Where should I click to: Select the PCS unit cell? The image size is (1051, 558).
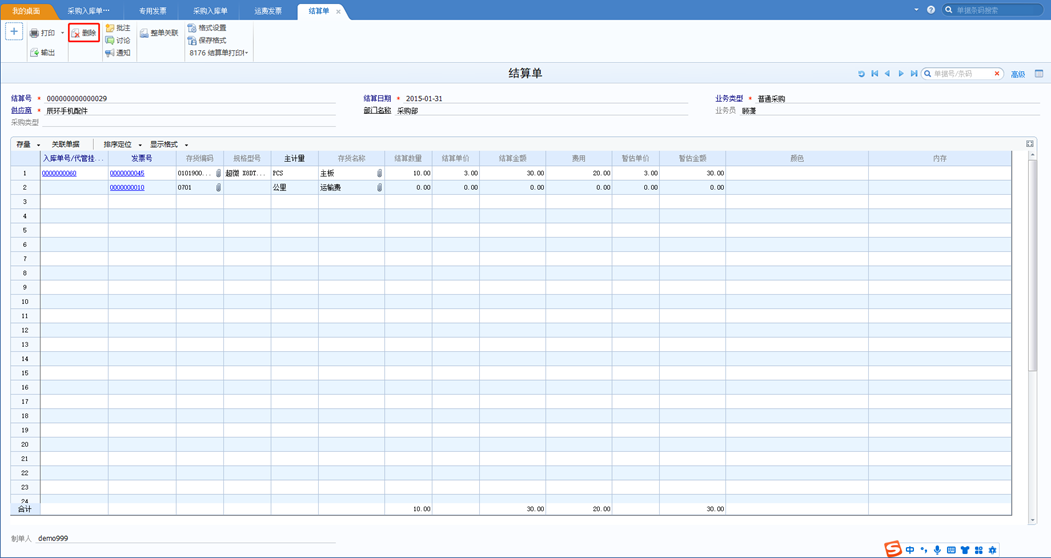(294, 173)
